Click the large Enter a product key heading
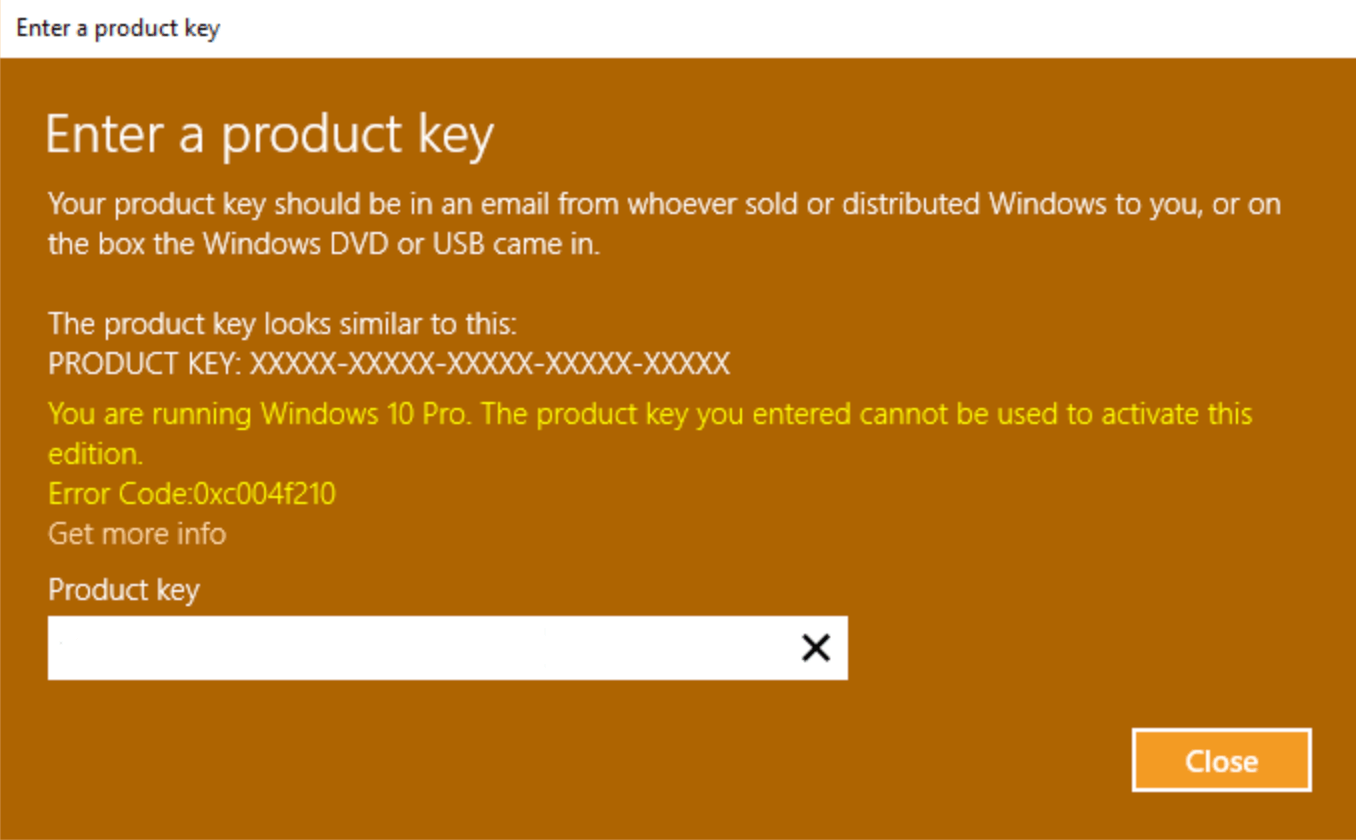Viewport: 1356px width, 840px height. tap(269, 135)
